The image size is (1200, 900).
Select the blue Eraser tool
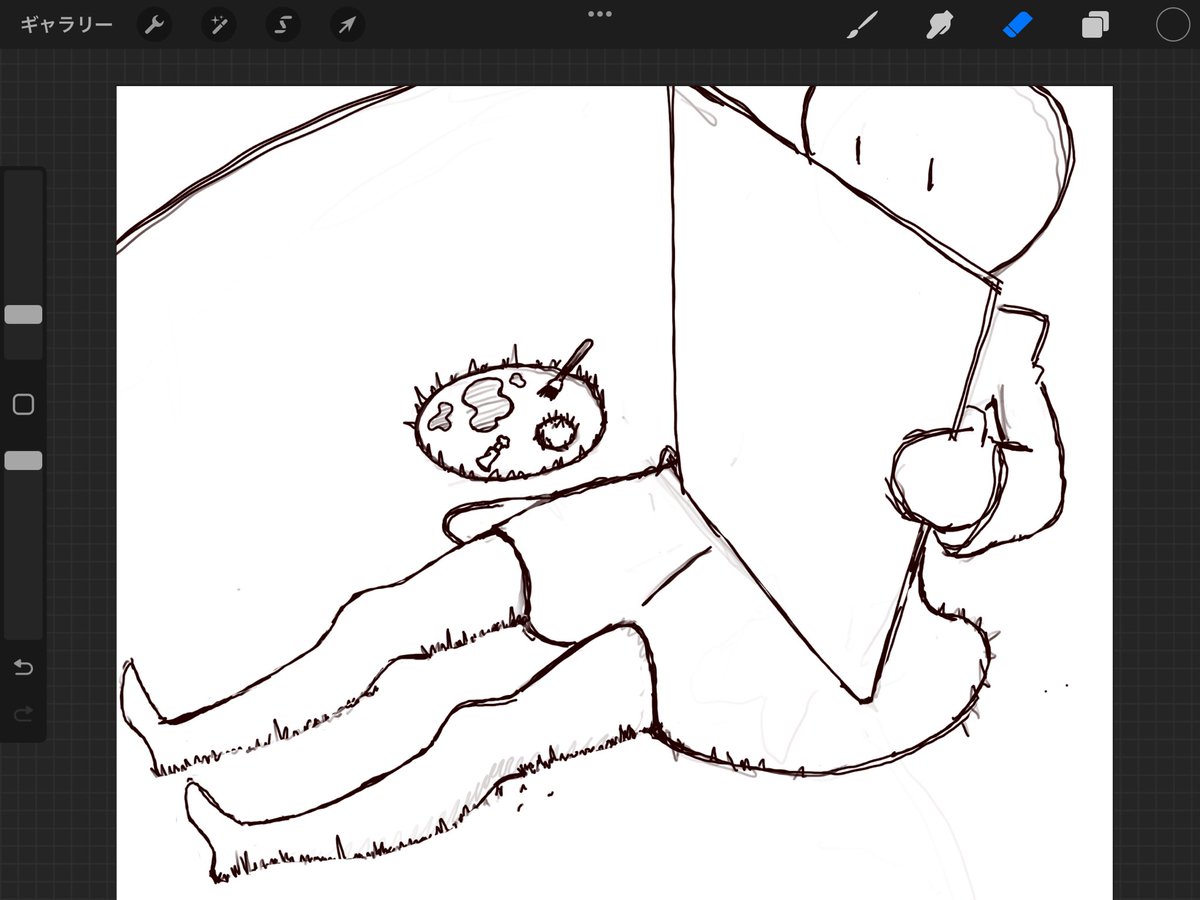(x=1016, y=25)
